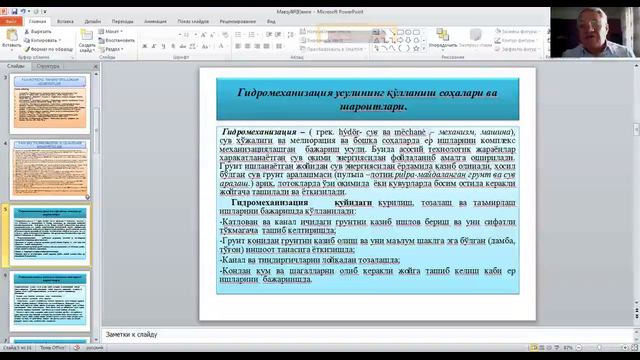Select right arrow shape in gallery

coord(400,40)
